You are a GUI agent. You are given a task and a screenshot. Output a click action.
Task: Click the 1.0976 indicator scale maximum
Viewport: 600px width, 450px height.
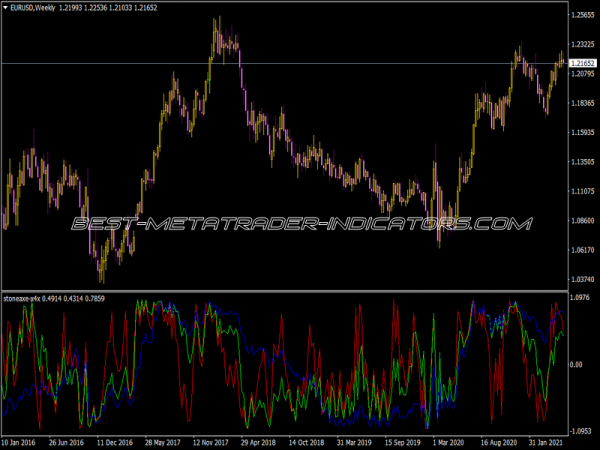click(581, 300)
